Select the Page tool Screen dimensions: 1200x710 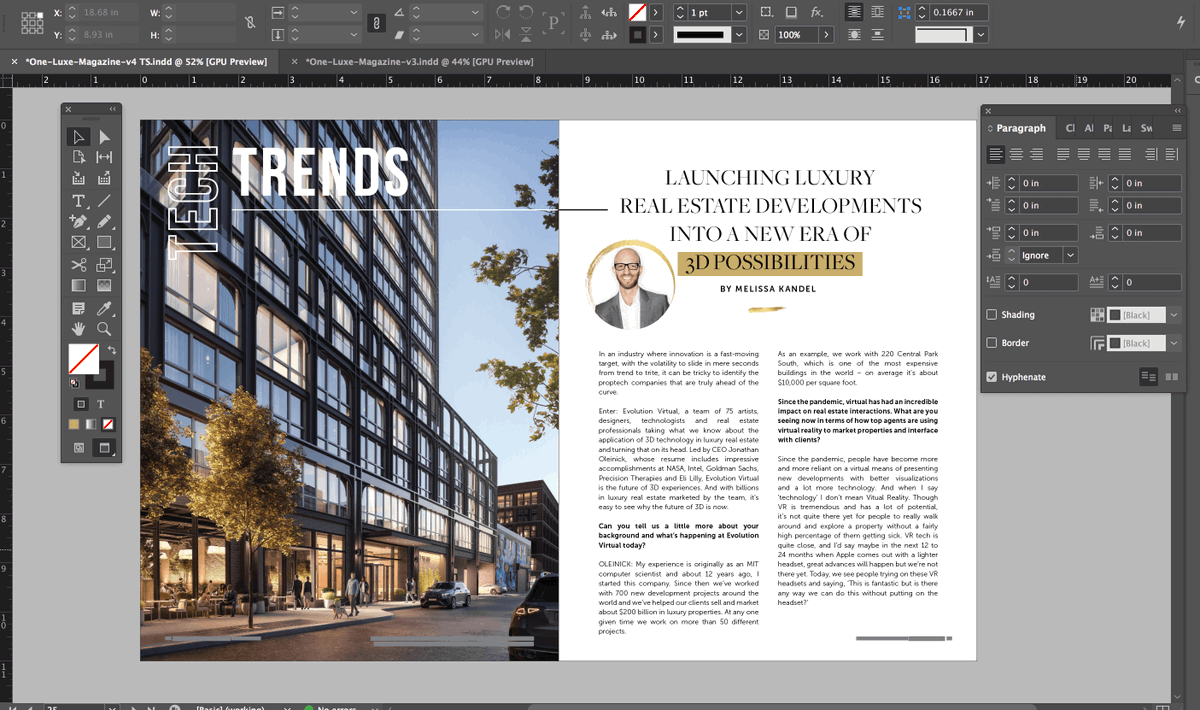pos(79,157)
